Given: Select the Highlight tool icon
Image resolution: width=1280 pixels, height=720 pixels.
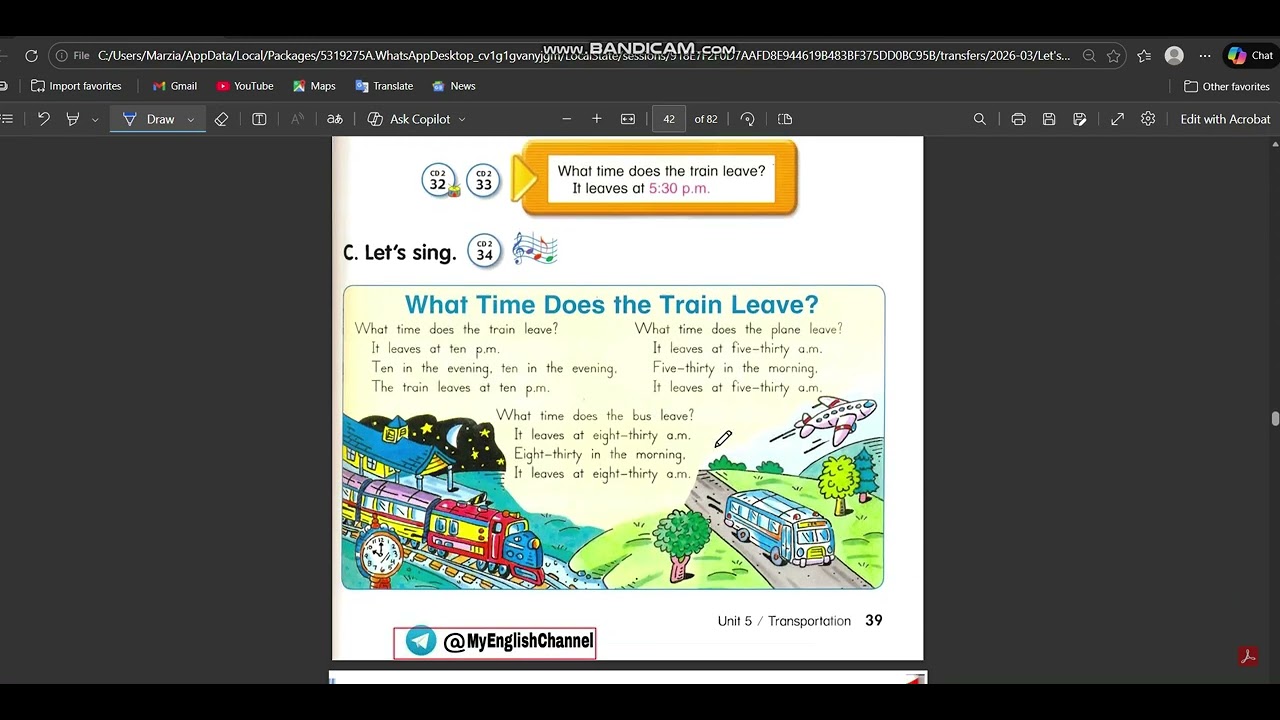Looking at the screenshot, I should coord(73,119).
